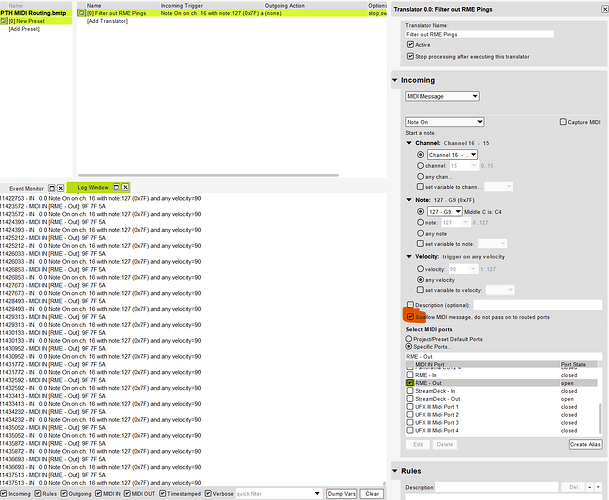This screenshot has height=500, width=609.
Task: Undock the Log Window panel
Action: point(116,187)
